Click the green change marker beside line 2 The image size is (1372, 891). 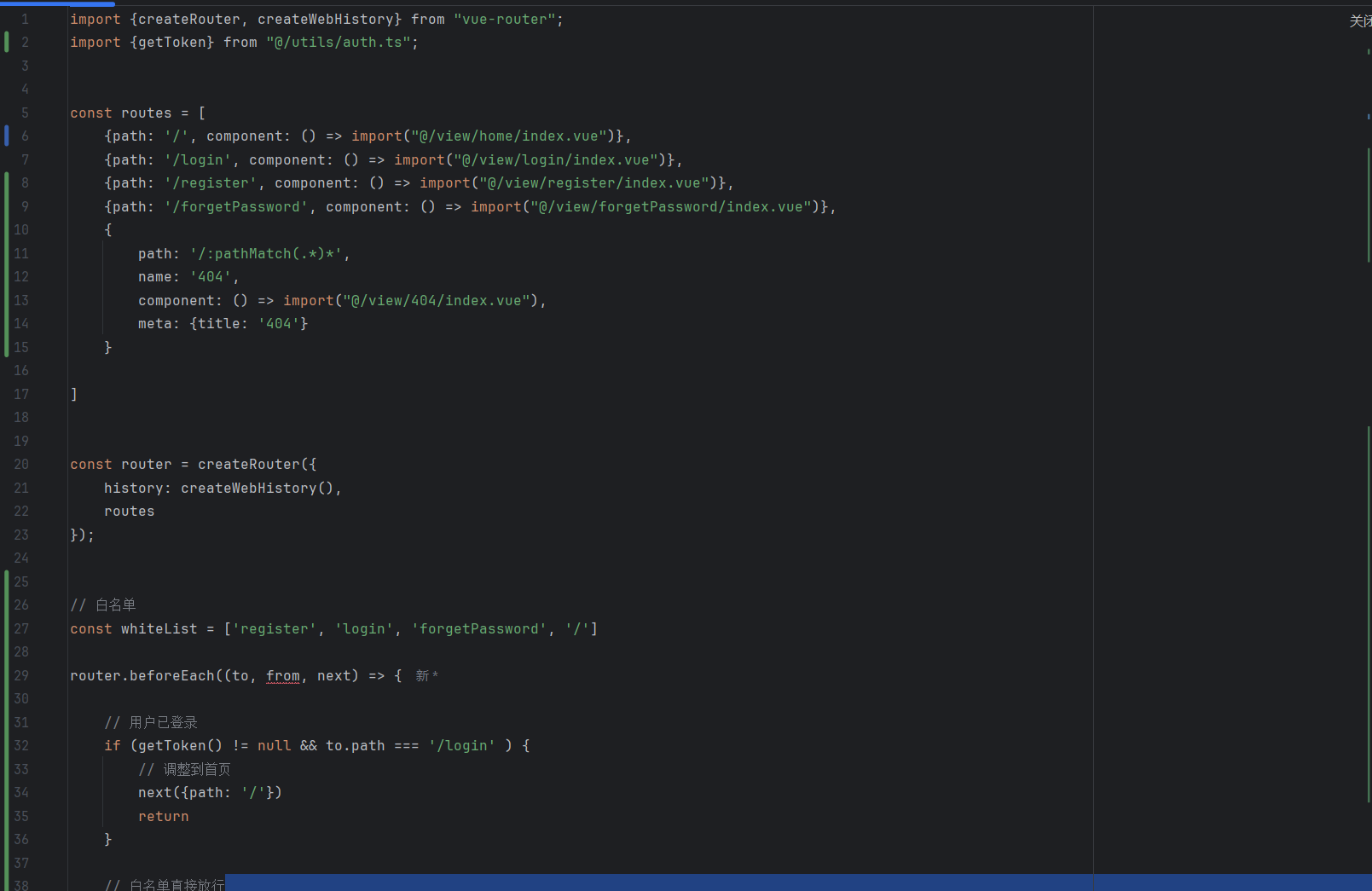point(6,43)
